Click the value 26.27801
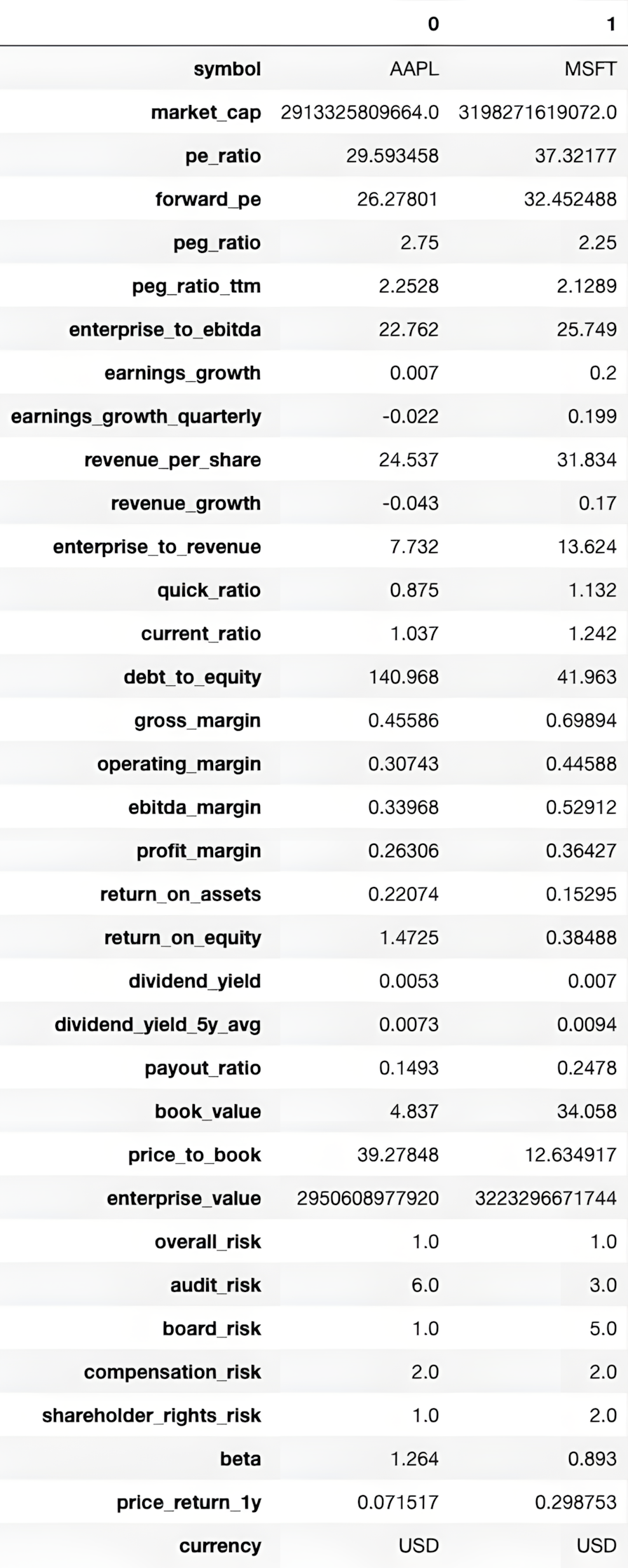The image size is (628, 1568). coord(397,200)
